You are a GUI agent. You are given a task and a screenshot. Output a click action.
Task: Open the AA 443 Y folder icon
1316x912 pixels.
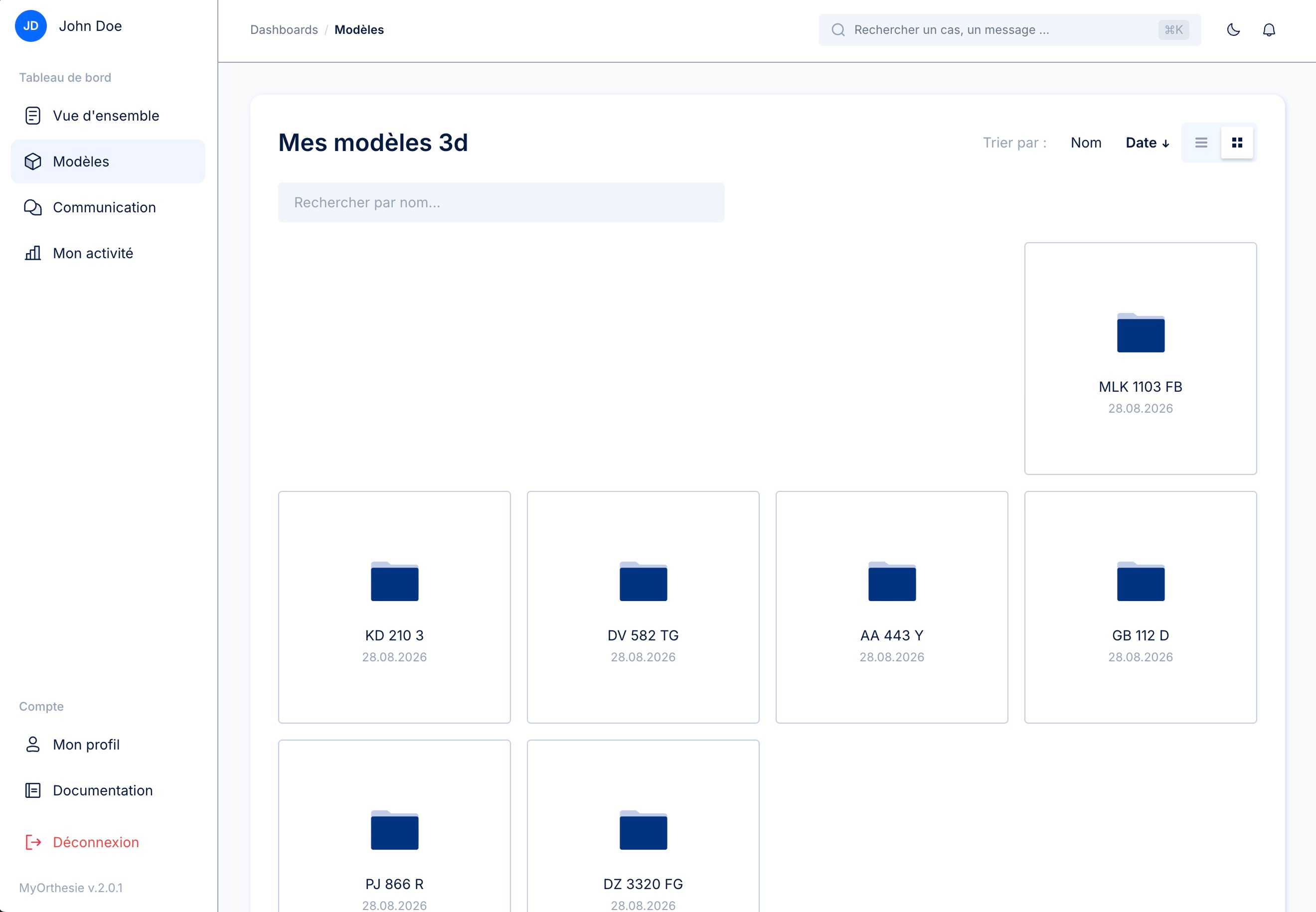tap(892, 581)
